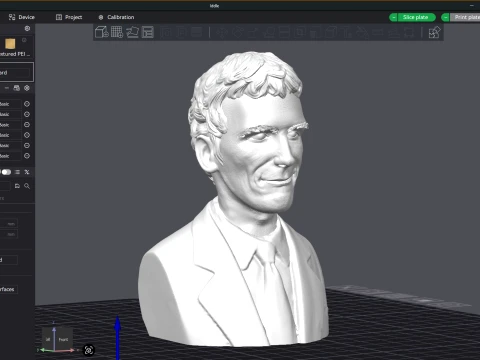480x360 pixels.
Task: Remove a filament with the minus button
Action: coord(6,88)
